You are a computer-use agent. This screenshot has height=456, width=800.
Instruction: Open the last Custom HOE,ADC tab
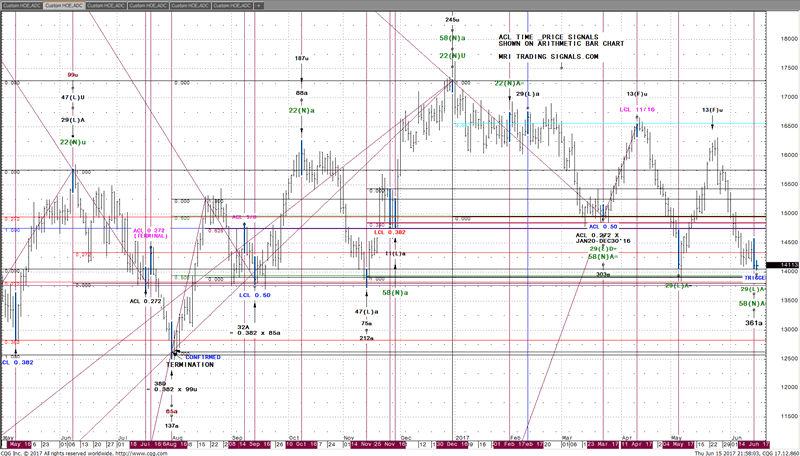pos(230,5)
